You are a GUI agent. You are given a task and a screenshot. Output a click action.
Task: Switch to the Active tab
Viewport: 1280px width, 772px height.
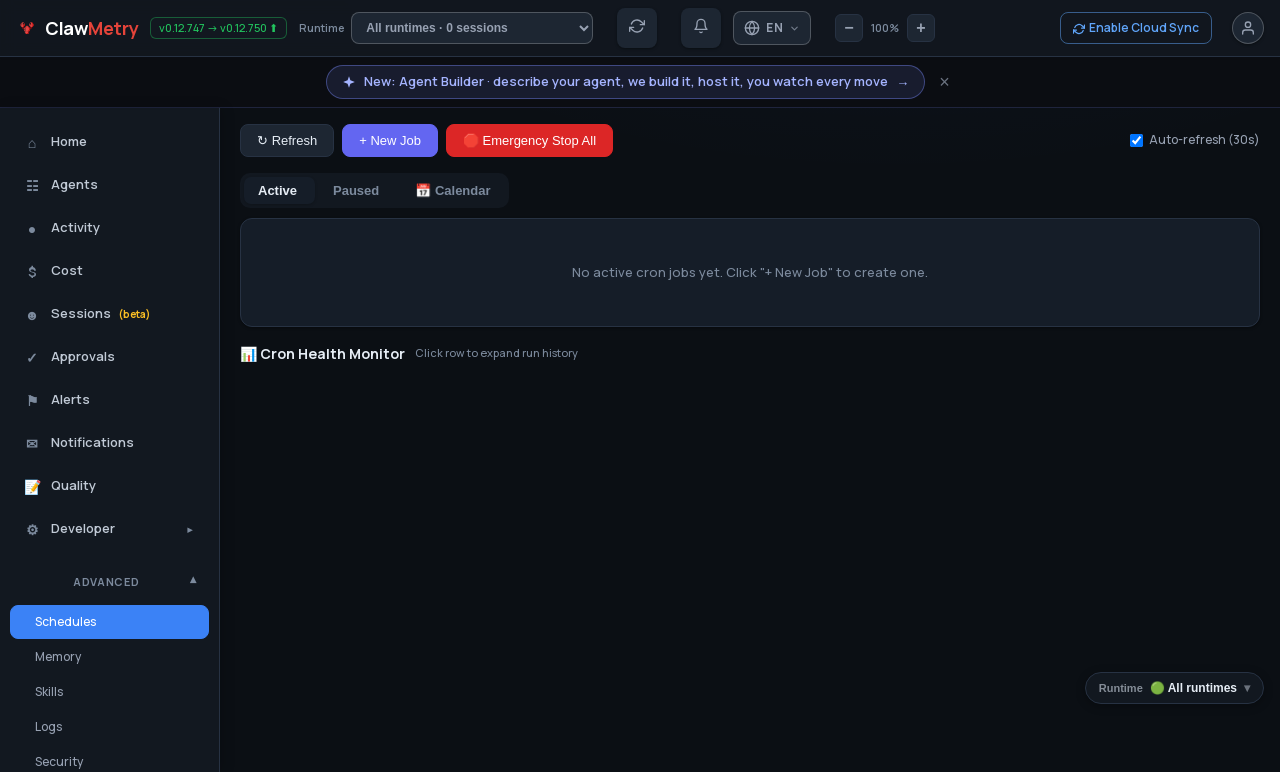[x=277, y=190]
